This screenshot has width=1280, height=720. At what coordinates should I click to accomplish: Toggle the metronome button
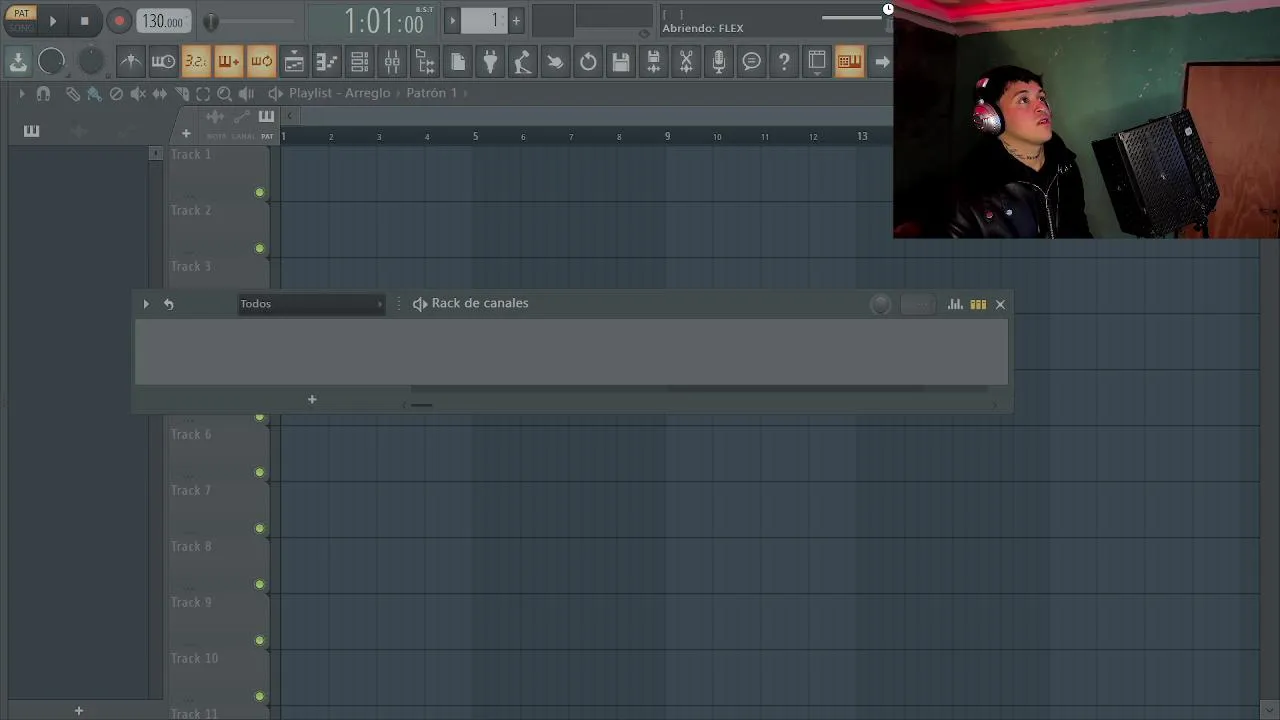131,62
